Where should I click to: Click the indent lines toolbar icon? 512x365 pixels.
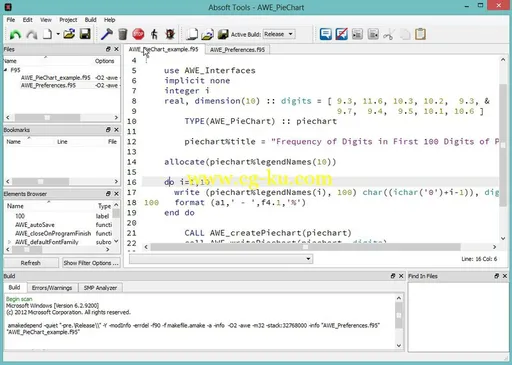tap(357, 34)
